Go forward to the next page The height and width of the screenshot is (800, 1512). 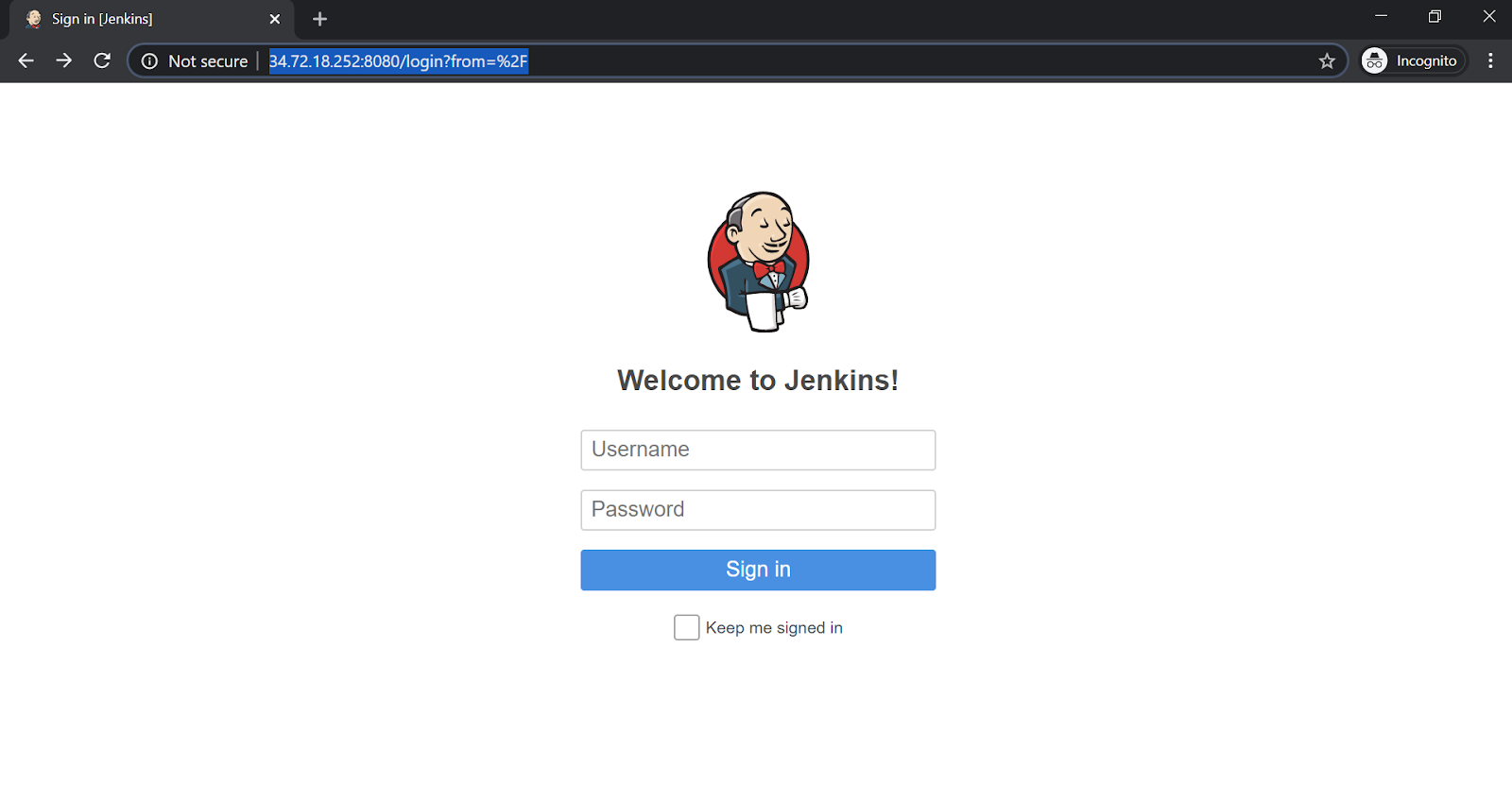point(63,60)
